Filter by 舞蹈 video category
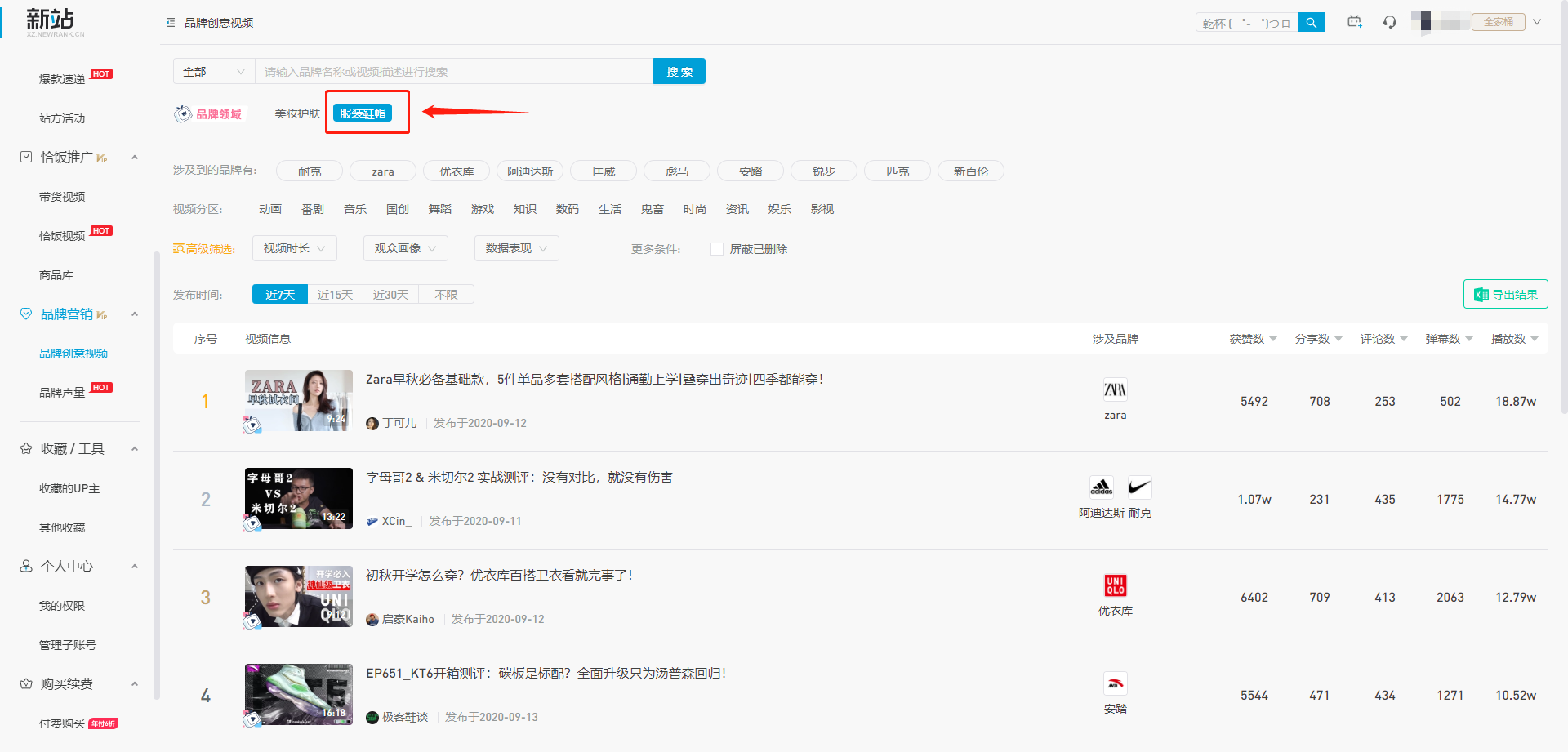The image size is (1568, 752). [x=440, y=209]
